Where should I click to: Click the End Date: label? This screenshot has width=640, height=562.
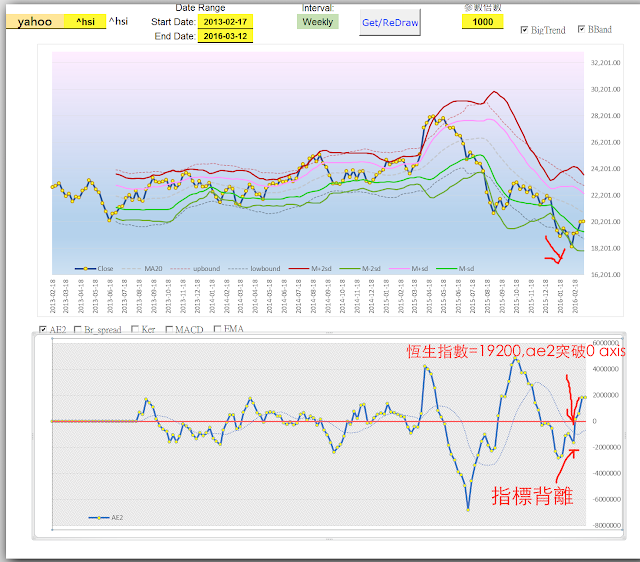pos(175,36)
